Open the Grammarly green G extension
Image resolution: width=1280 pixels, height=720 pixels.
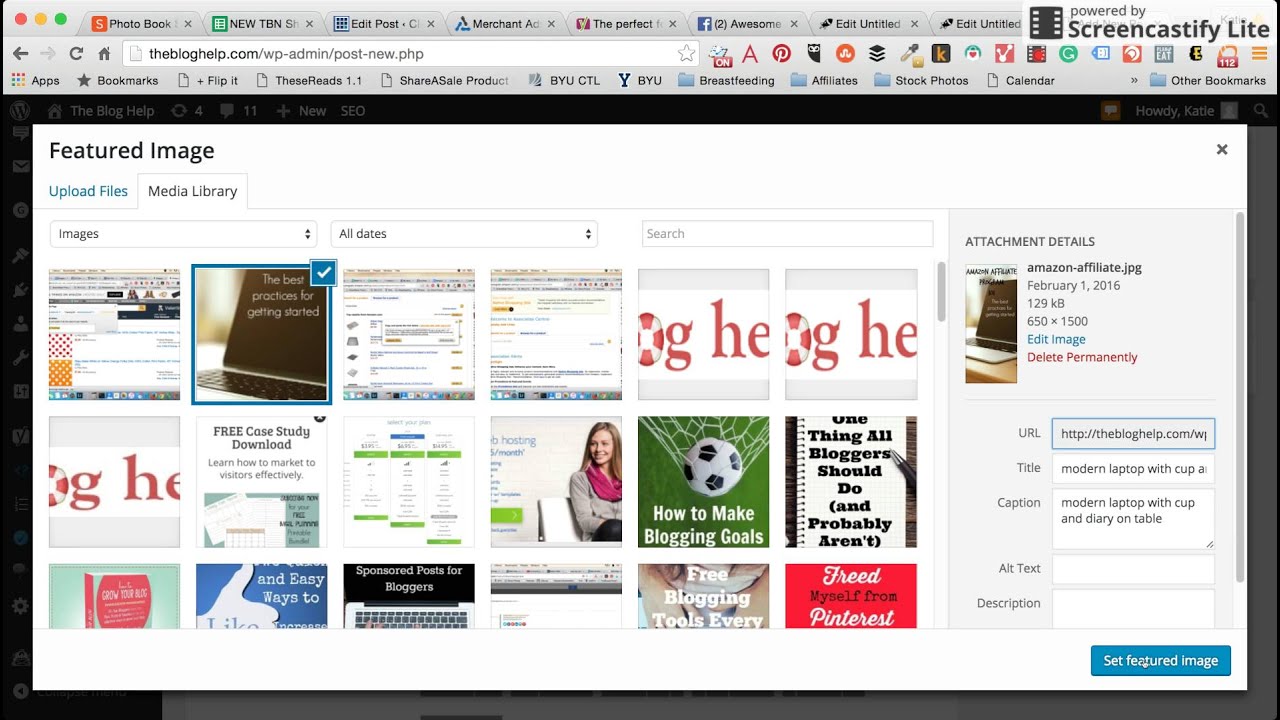(1068, 54)
